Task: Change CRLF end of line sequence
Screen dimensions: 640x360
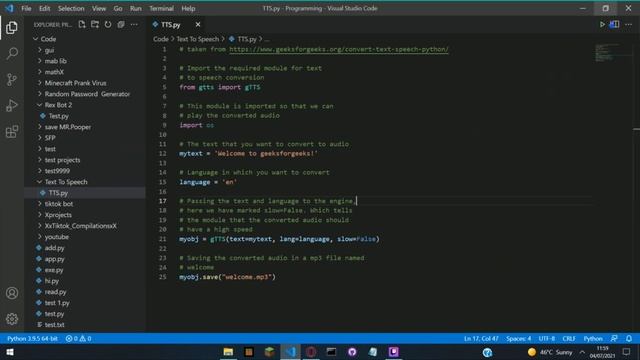Action: pos(569,338)
